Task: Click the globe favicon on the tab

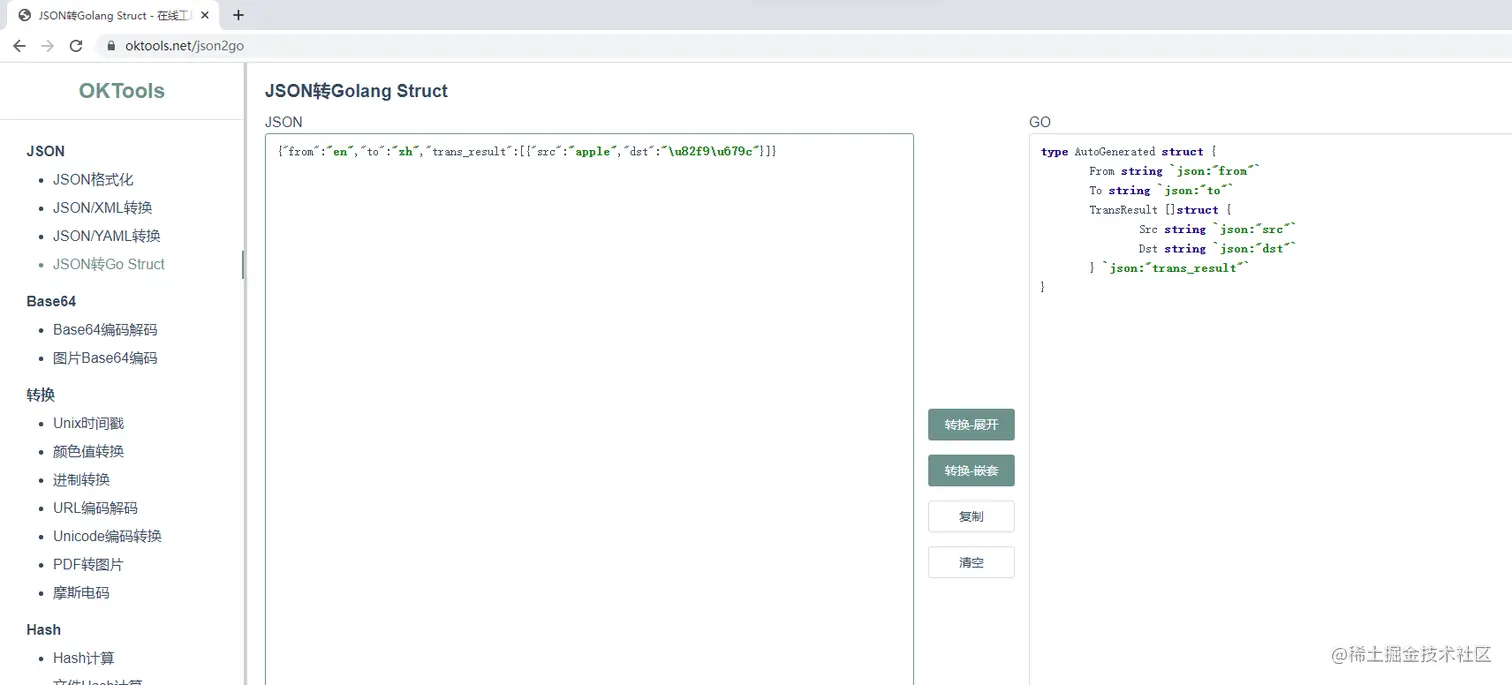Action: [25, 15]
